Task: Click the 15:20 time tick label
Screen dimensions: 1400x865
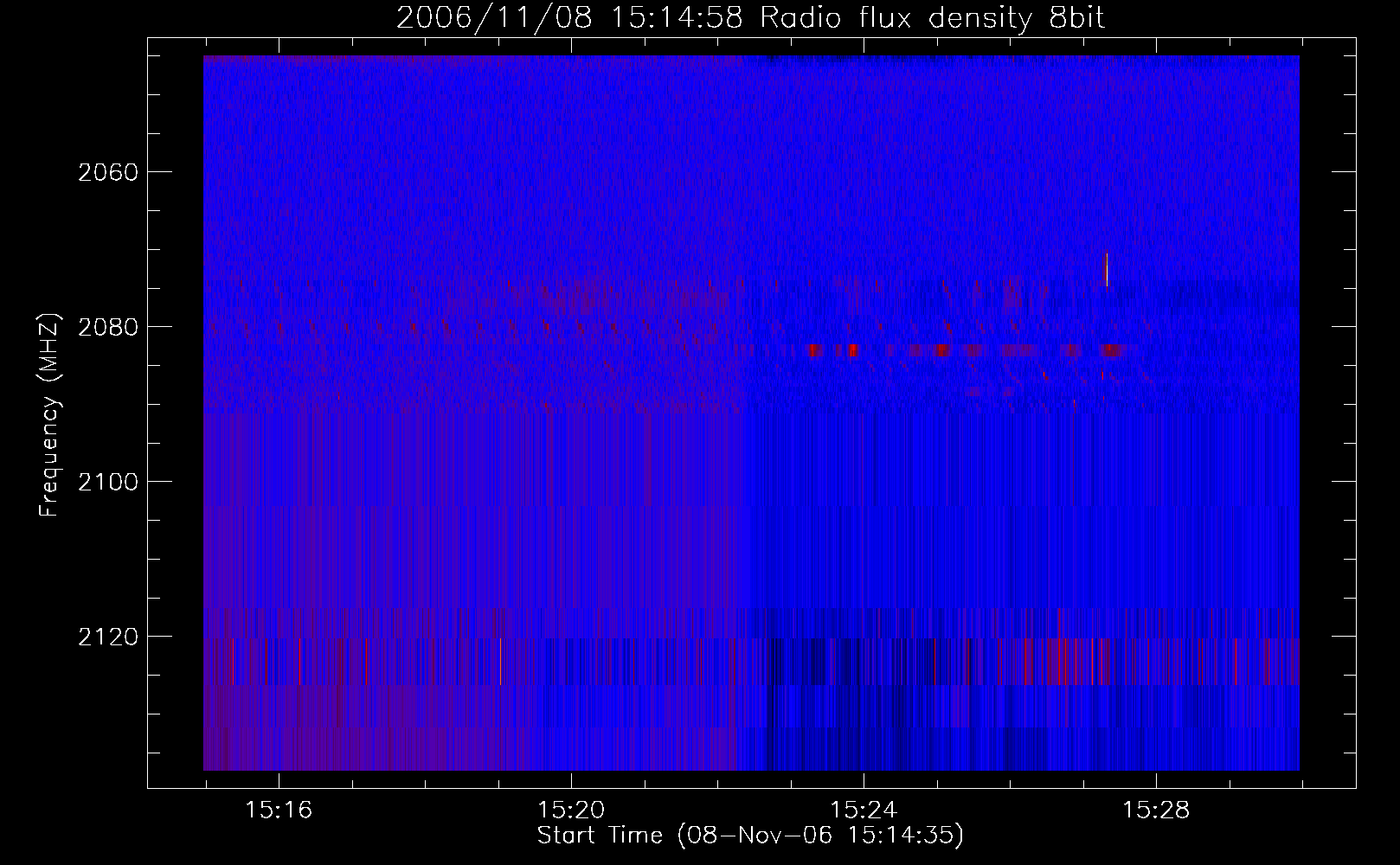Action: point(571,811)
